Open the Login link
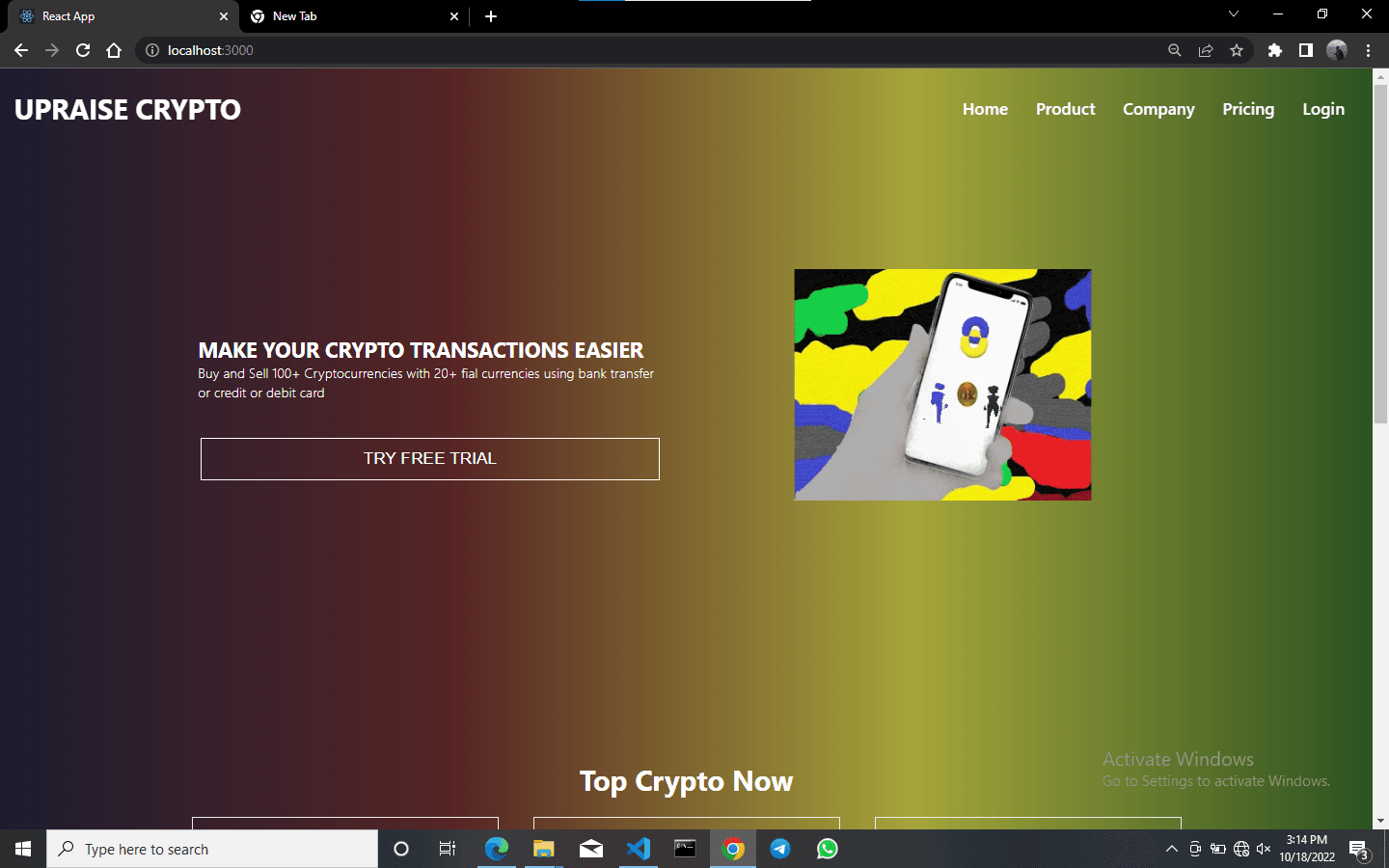Screen dimensions: 1389x868 tap(1322, 109)
